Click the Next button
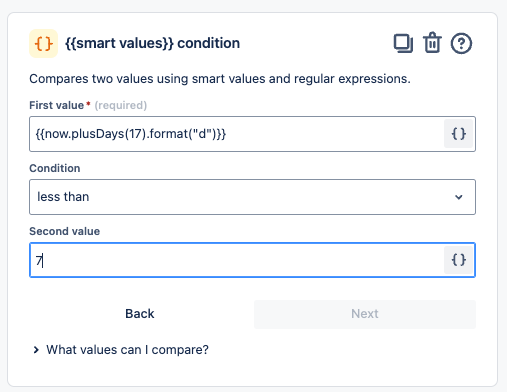Screen dimensions: 507x392 (365, 314)
